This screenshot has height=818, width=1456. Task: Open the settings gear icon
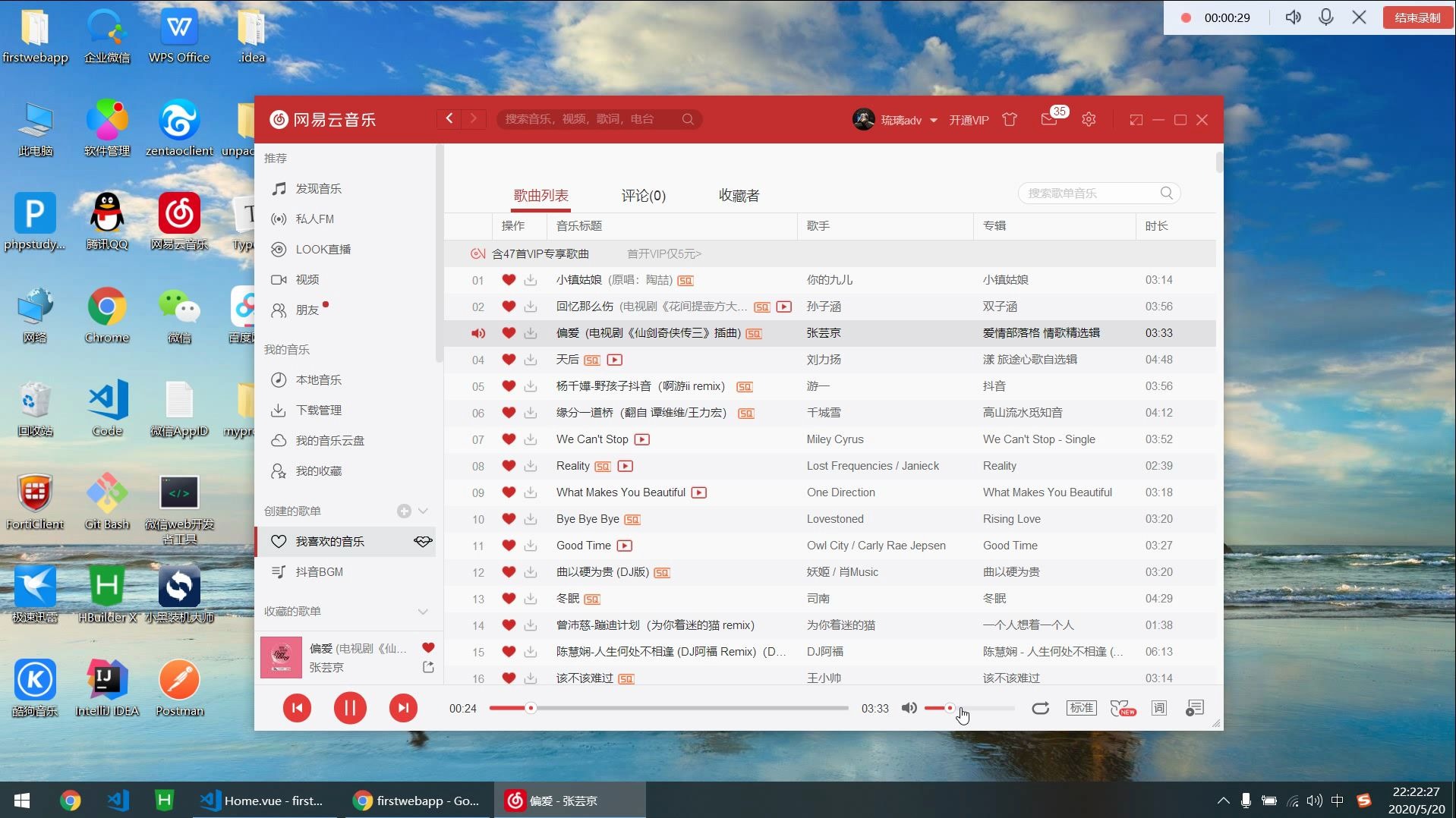(1089, 119)
